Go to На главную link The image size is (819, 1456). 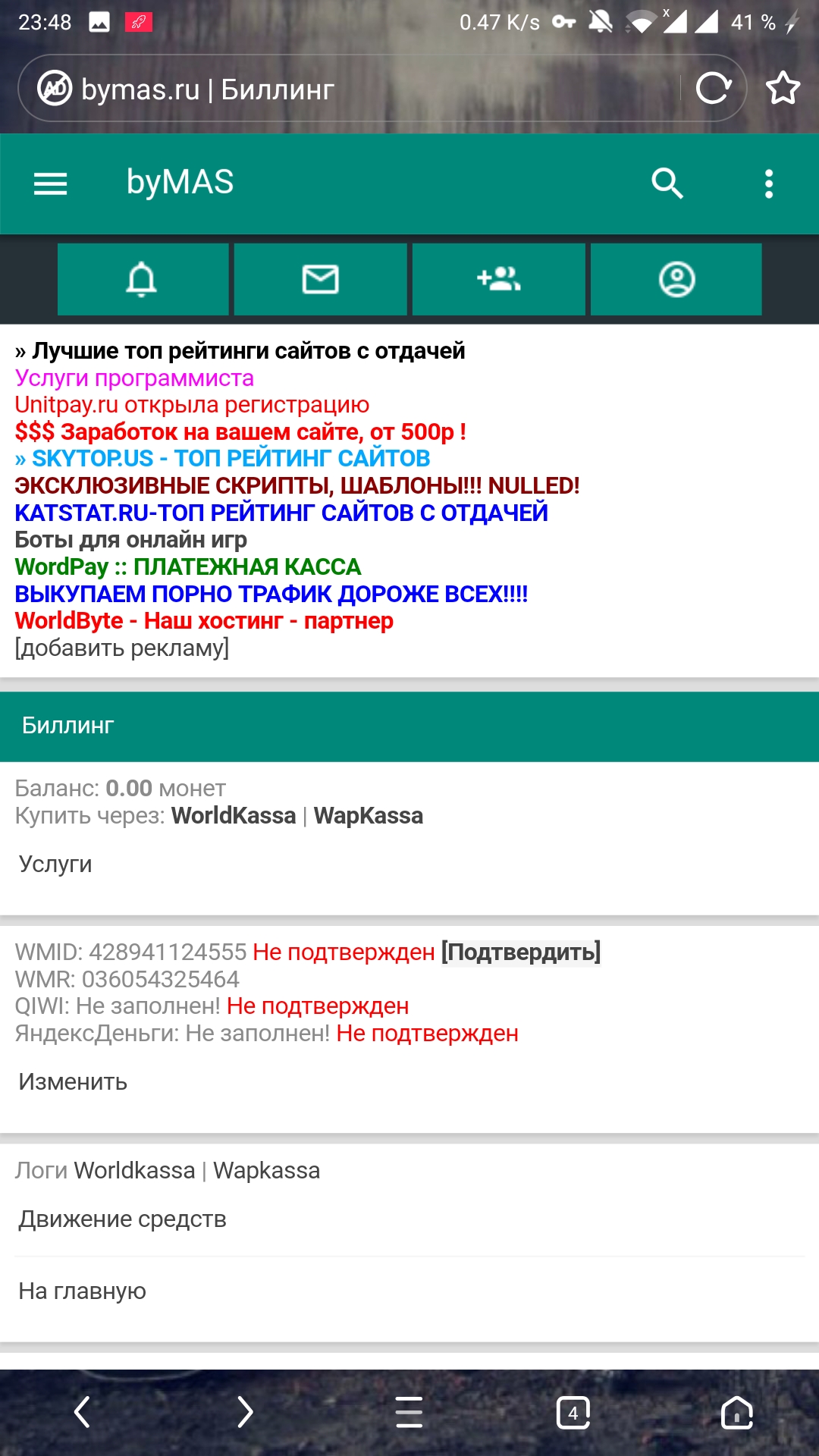(83, 1291)
